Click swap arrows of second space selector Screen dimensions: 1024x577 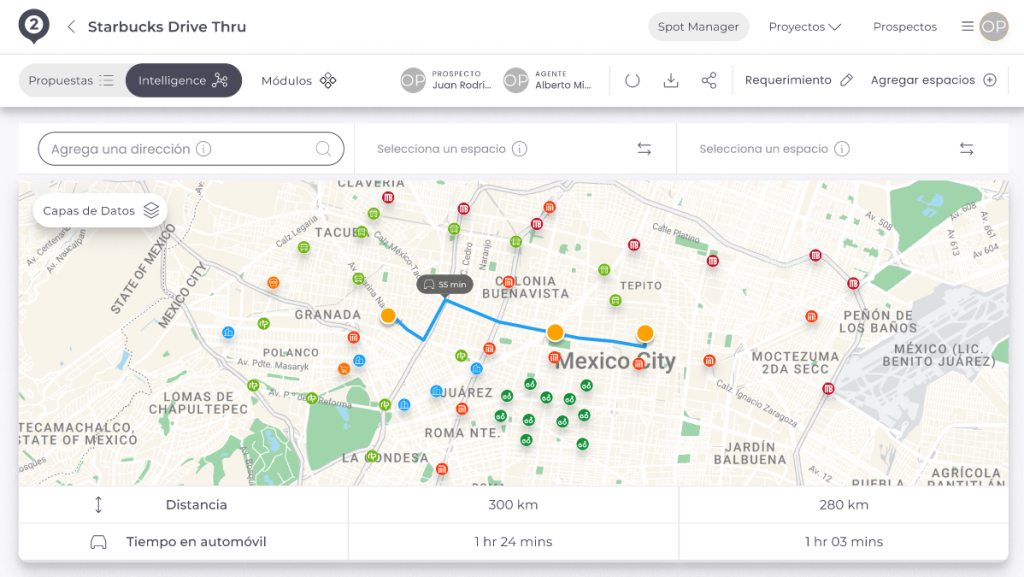(967, 149)
